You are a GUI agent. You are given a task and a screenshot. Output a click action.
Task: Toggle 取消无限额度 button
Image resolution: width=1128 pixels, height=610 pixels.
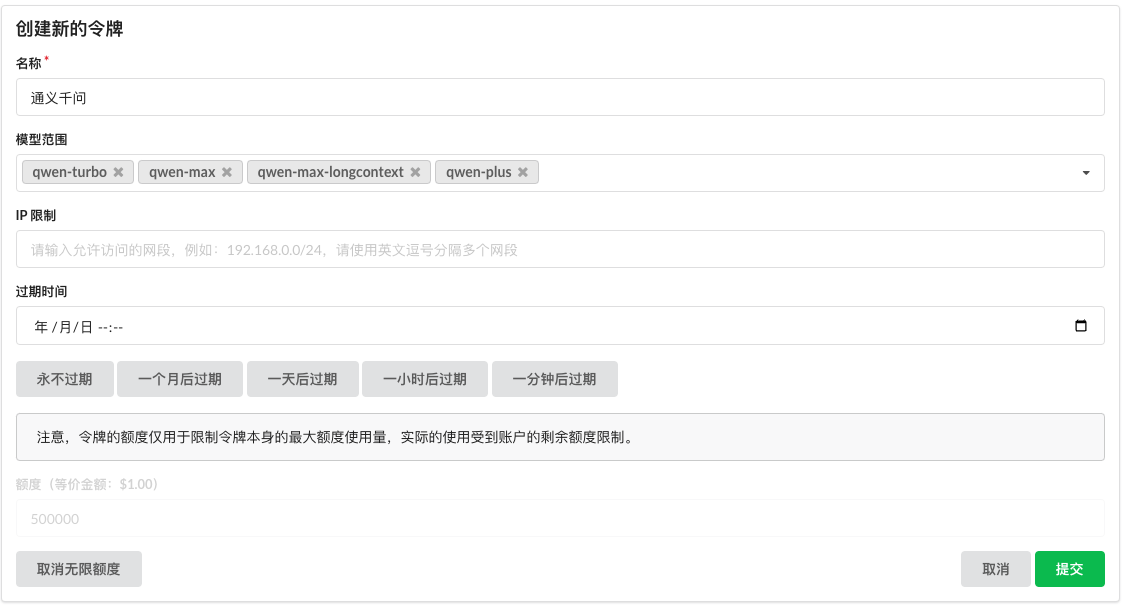[79, 568]
